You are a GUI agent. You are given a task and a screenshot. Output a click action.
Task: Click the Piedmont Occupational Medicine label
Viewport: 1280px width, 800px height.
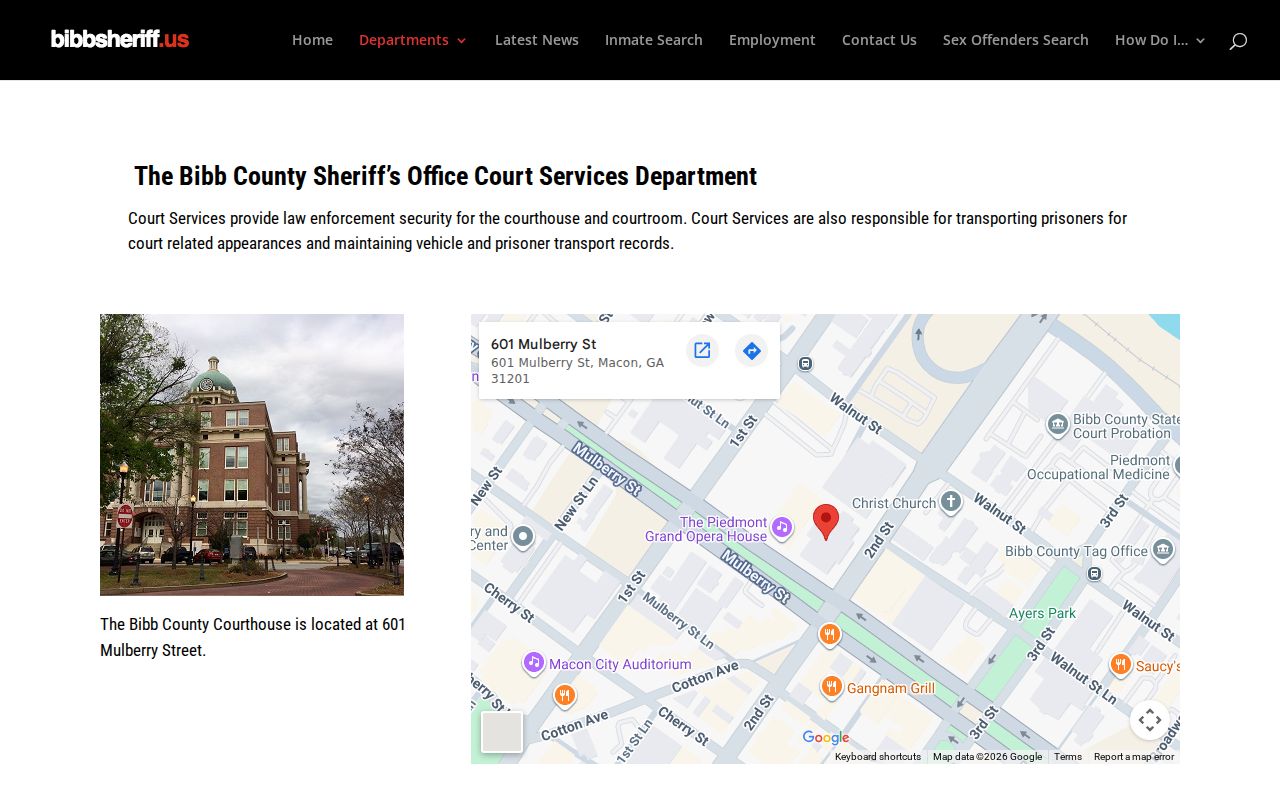coord(1098,467)
